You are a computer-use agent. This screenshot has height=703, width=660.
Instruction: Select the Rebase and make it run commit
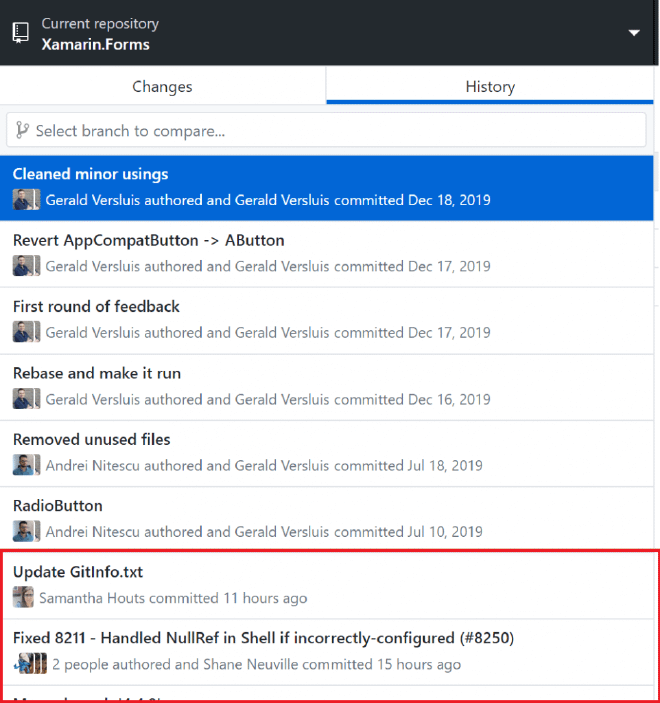click(x=326, y=387)
